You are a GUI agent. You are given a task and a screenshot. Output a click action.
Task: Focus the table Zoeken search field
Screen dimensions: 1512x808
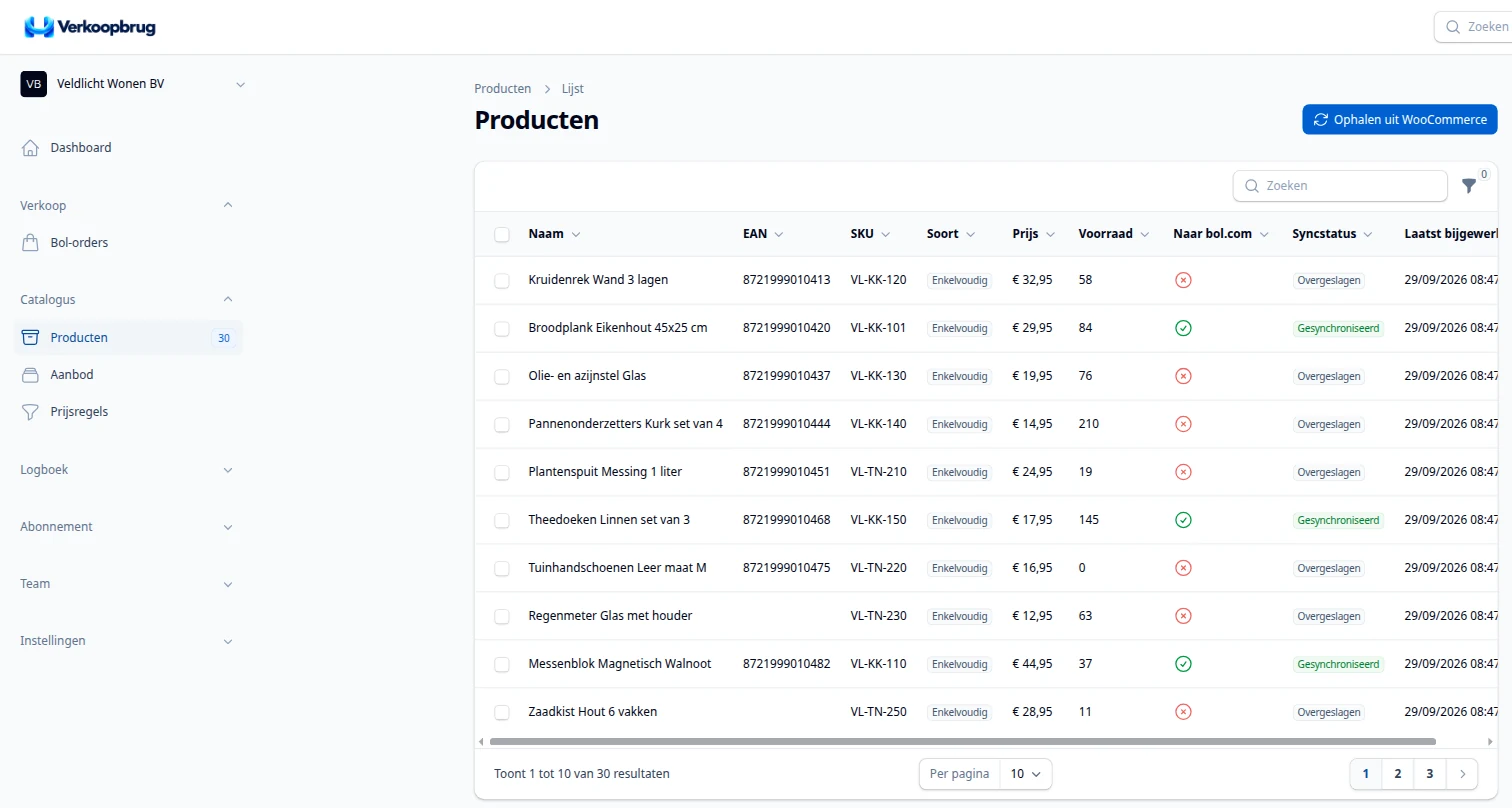coord(1340,186)
